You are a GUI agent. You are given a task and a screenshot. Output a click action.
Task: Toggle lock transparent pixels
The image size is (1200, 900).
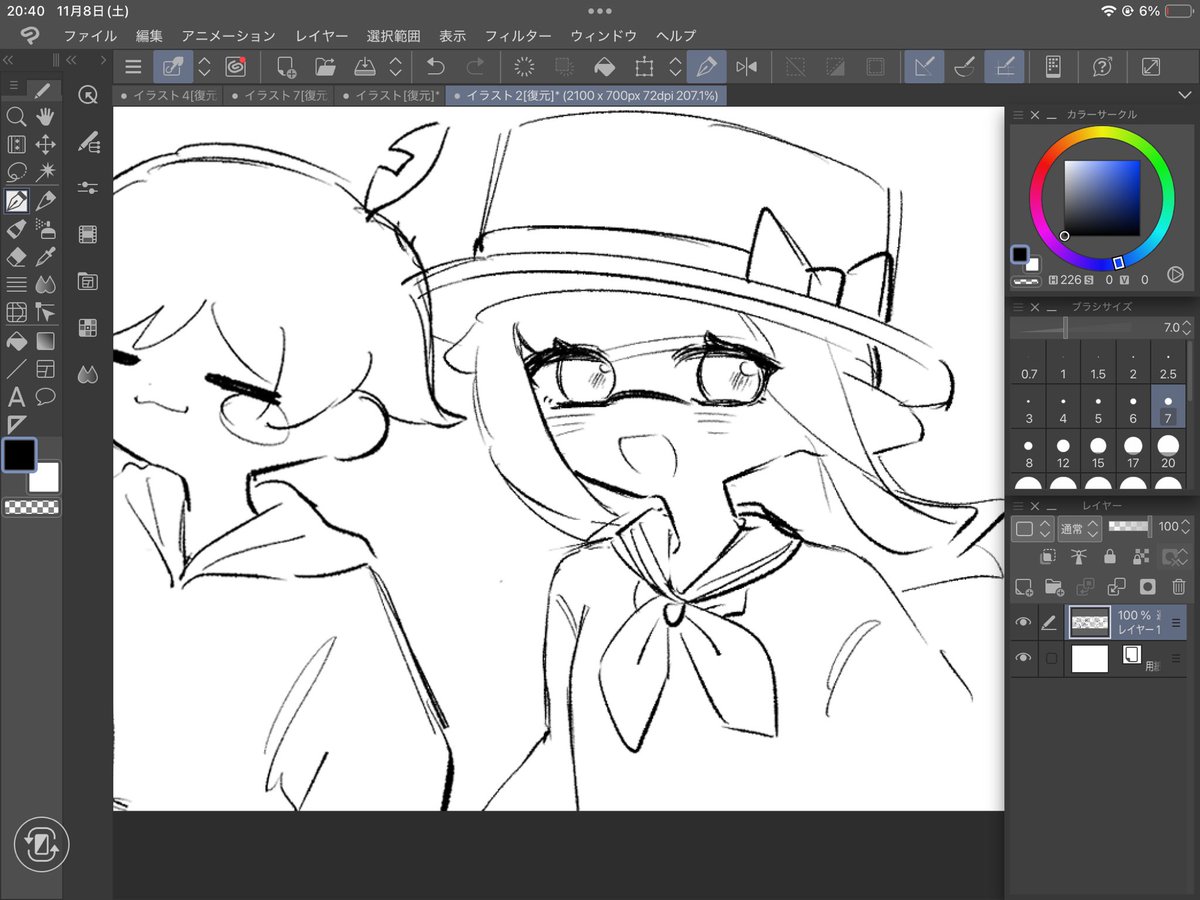pos(1140,557)
